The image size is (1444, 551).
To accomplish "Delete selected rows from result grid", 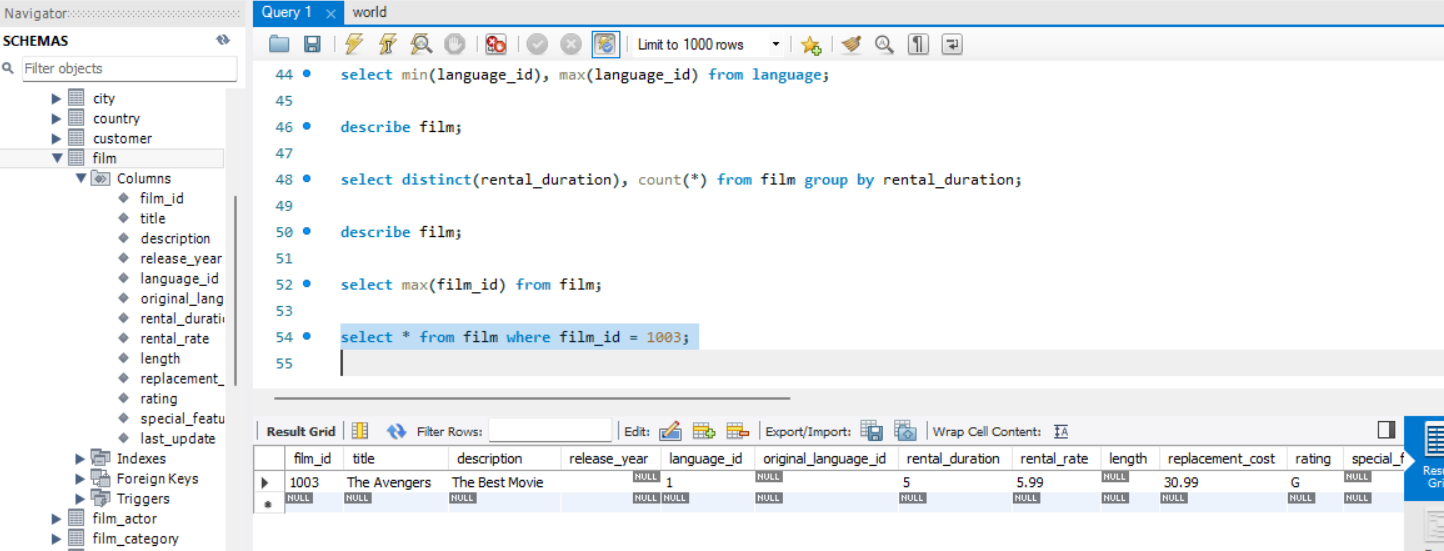I will pos(738,431).
